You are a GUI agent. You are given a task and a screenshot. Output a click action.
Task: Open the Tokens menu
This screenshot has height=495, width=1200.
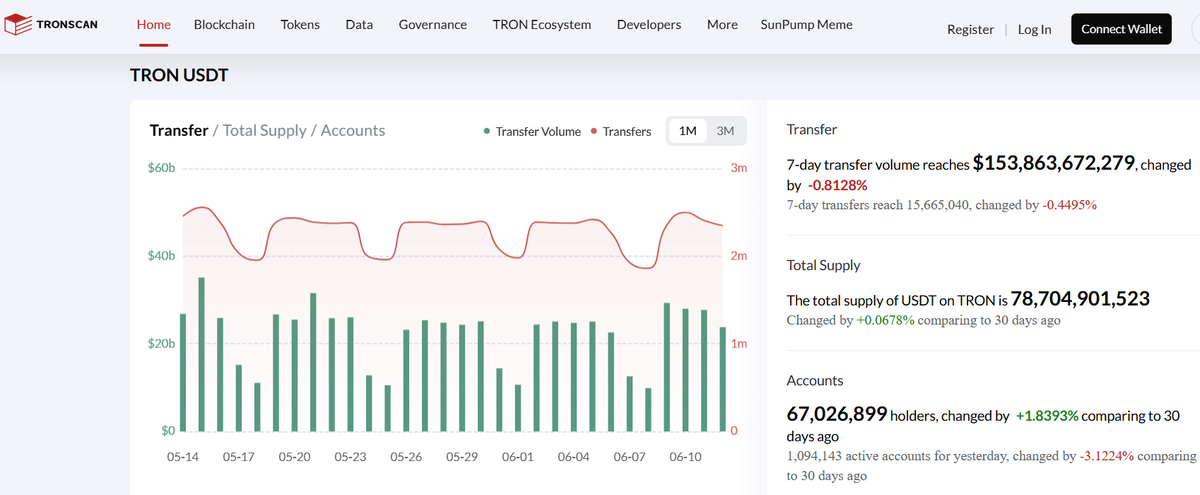(300, 24)
